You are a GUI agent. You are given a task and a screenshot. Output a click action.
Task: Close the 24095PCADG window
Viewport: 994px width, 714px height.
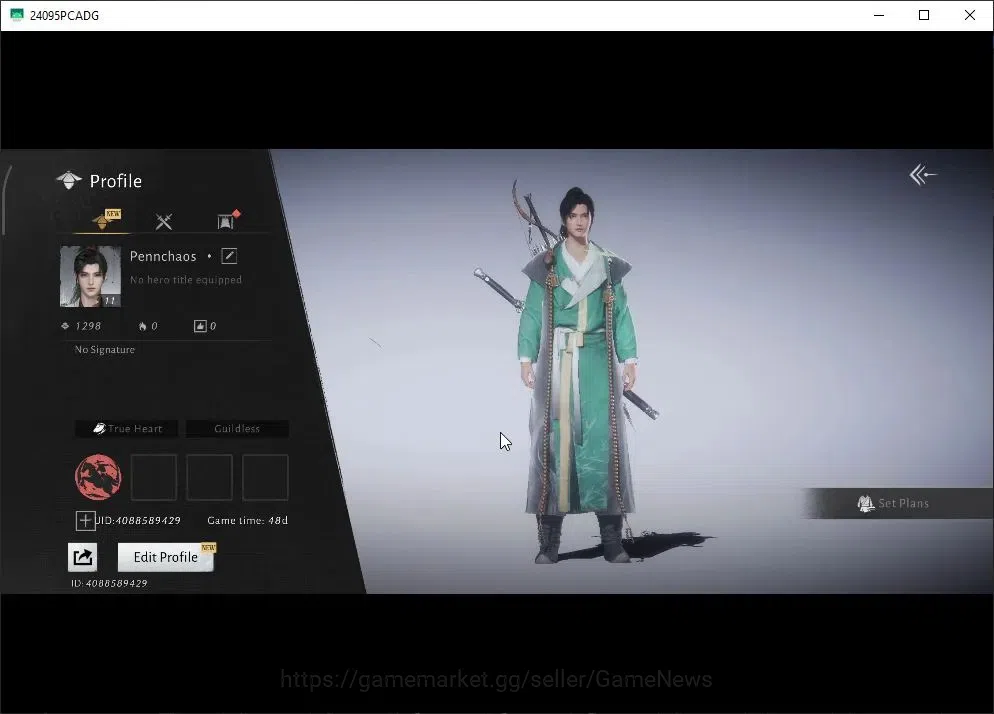click(970, 15)
